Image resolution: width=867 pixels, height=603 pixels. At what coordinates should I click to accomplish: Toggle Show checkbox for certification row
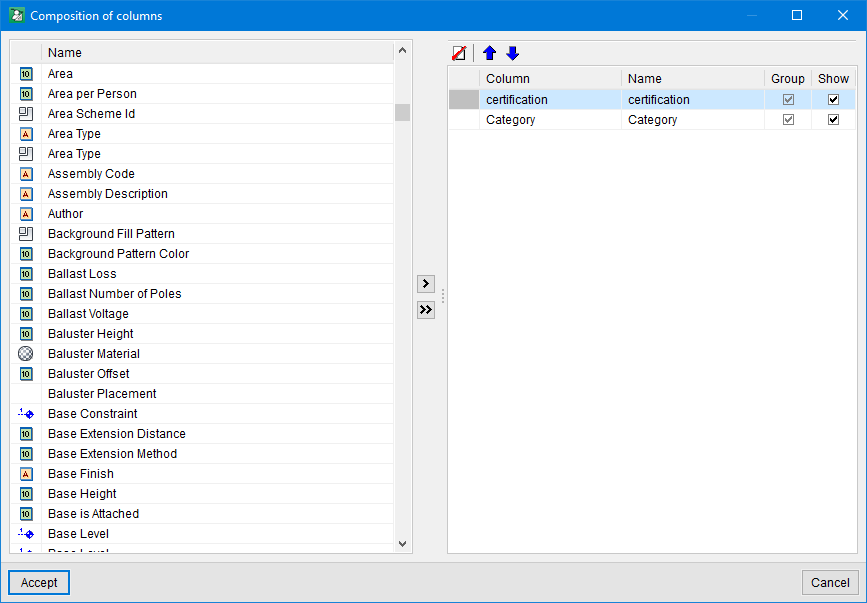coord(833,100)
